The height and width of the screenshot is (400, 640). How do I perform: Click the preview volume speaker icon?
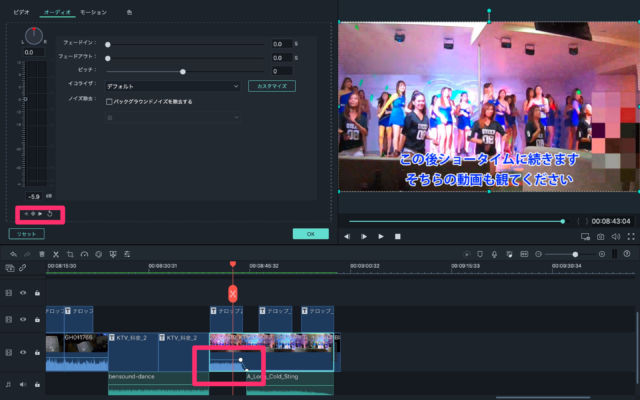pos(616,236)
